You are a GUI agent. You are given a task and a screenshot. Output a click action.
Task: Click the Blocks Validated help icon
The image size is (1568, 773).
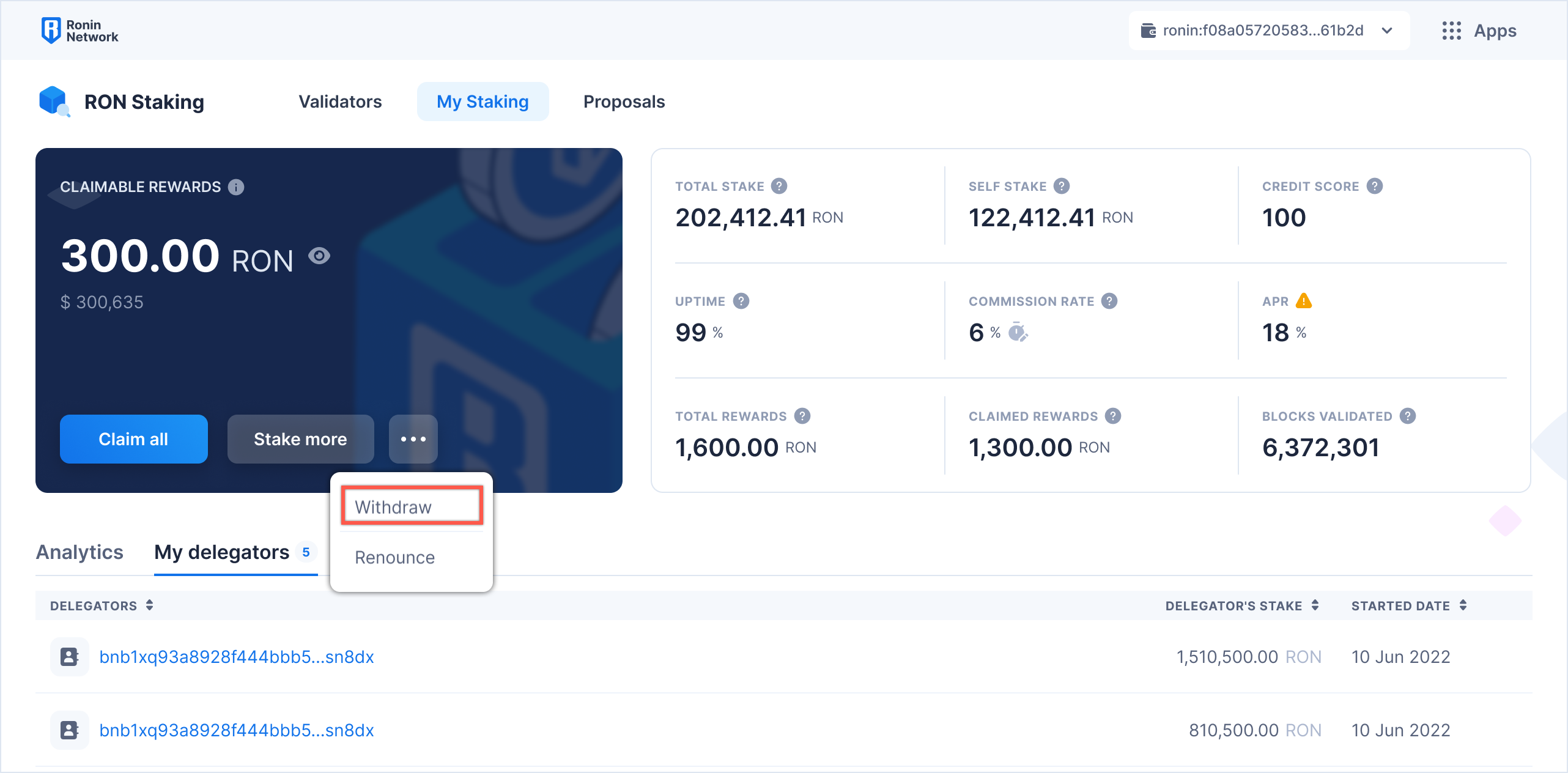pos(1408,416)
